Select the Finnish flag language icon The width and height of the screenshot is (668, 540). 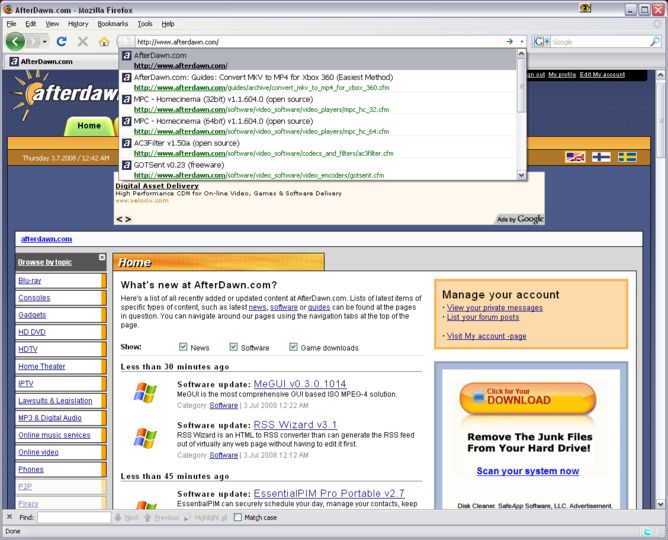click(x=602, y=158)
